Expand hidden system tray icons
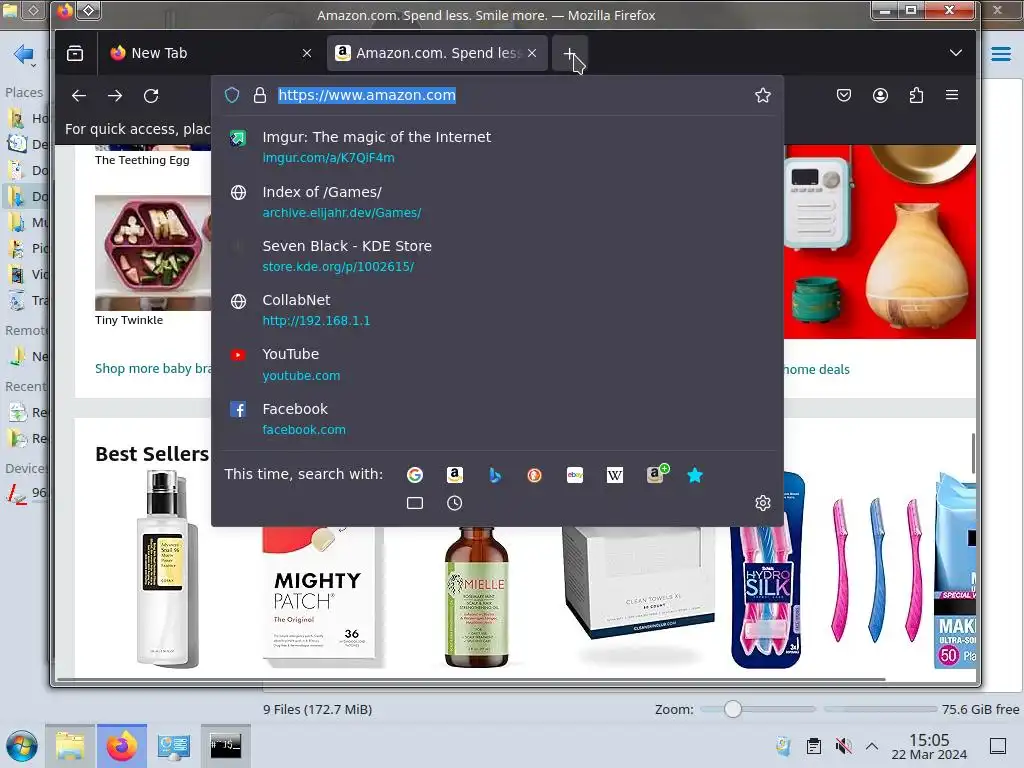1024x768 pixels. coord(872,746)
